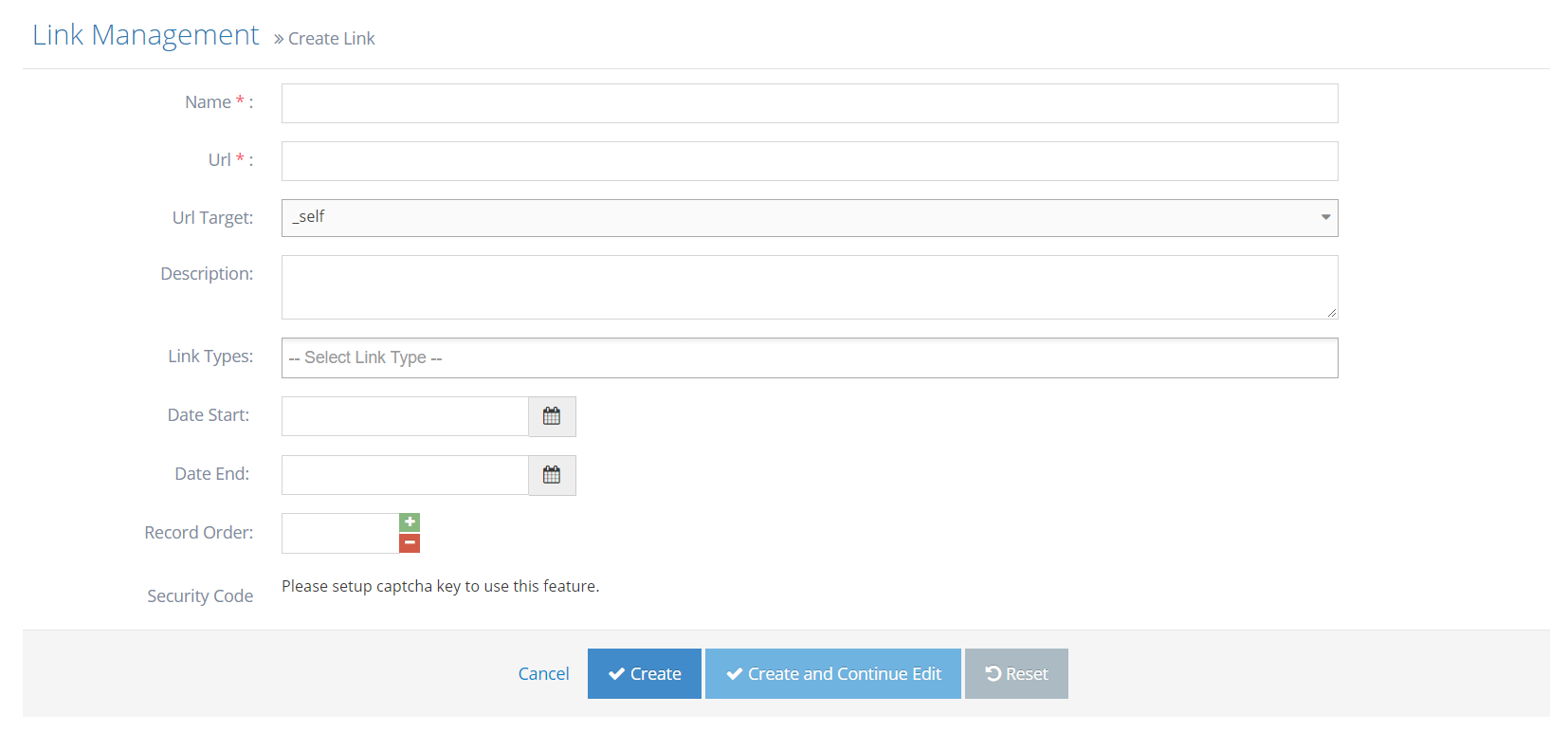Click the Create Link breadcrumb text
This screenshot has height=732, width=1568.
click(332, 39)
